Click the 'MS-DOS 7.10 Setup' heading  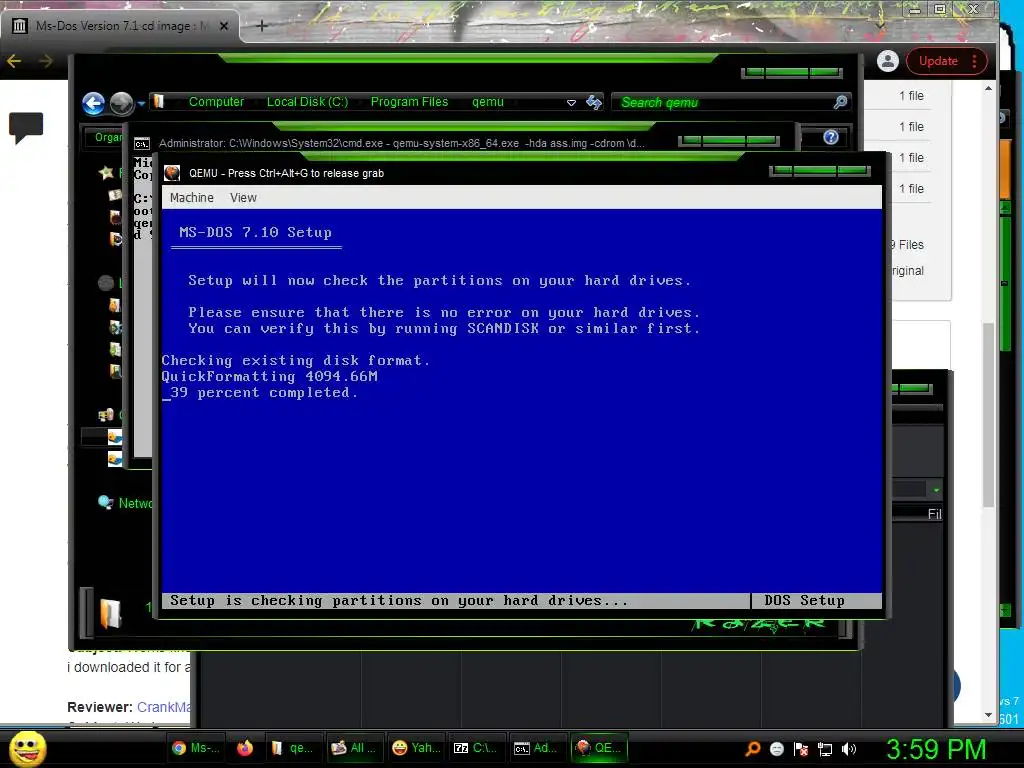click(x=255, y=232)
